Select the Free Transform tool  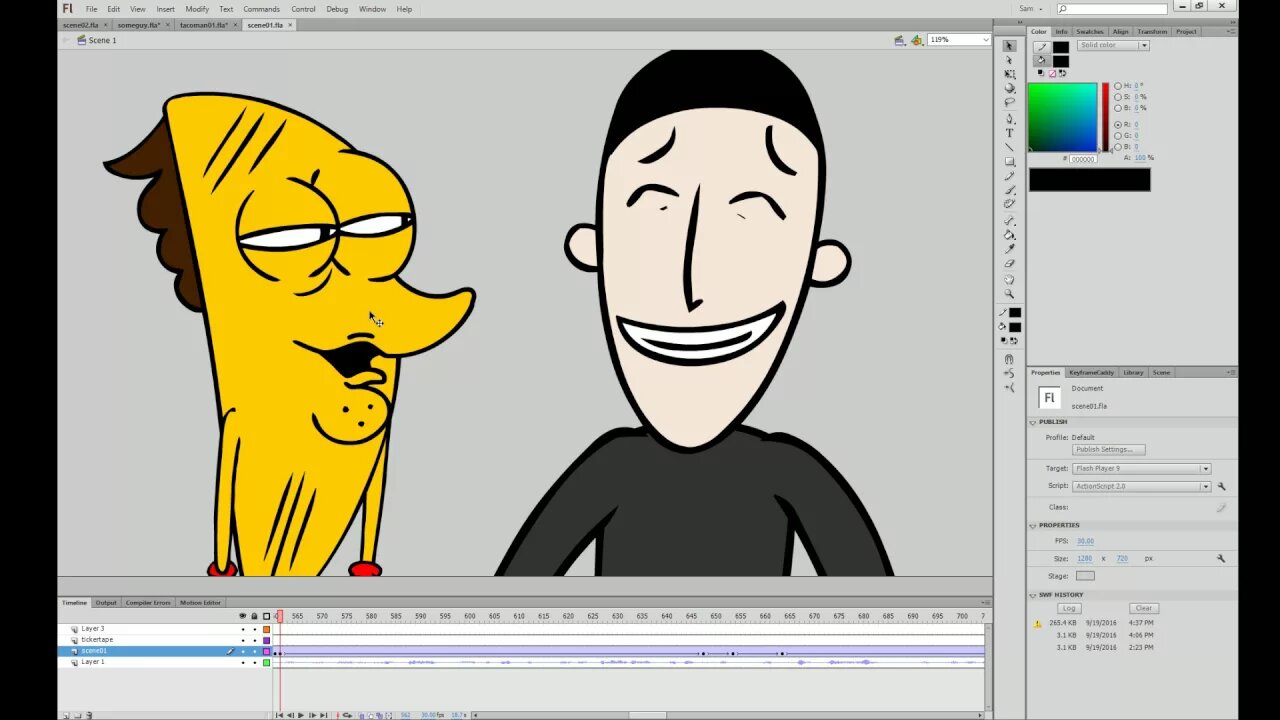coord(1009,74)
